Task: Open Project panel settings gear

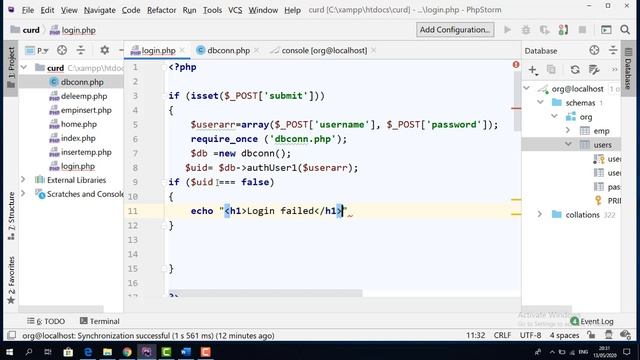Action: coord(104,50)
